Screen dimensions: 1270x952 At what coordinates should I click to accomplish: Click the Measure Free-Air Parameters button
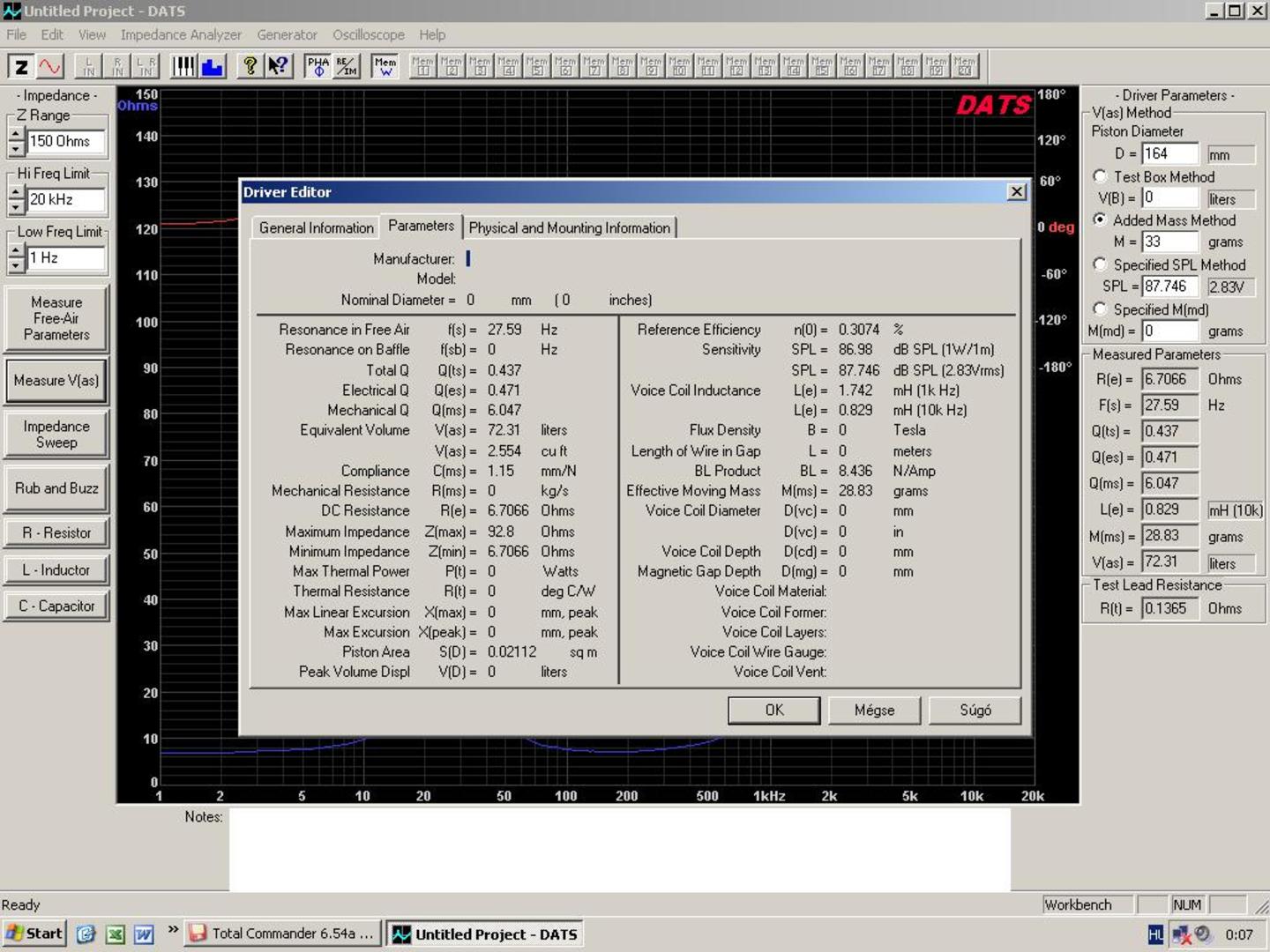pyautogui.click(x=56, y=318)
